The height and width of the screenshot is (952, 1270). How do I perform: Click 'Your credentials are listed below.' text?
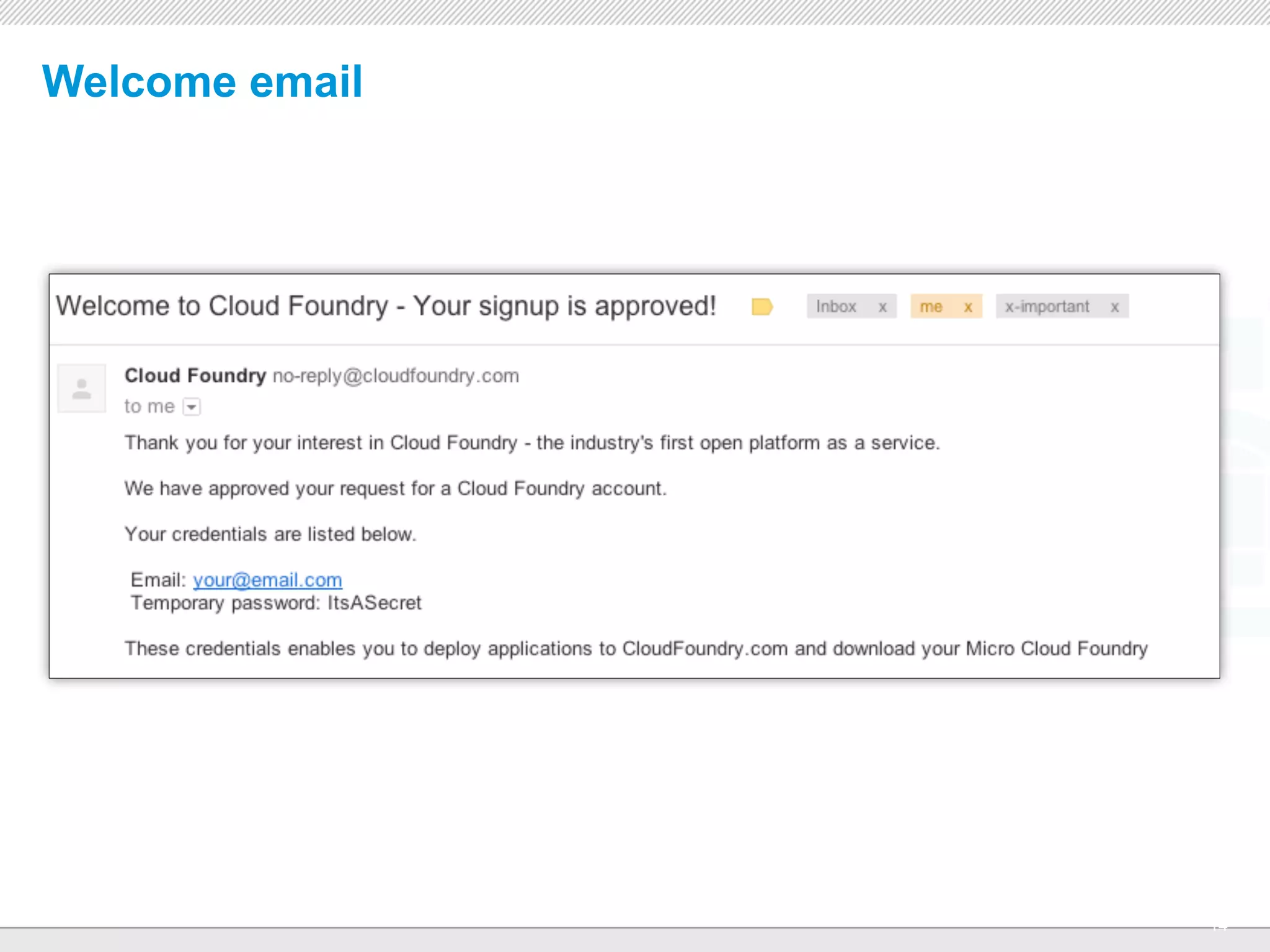click(270, 534)
